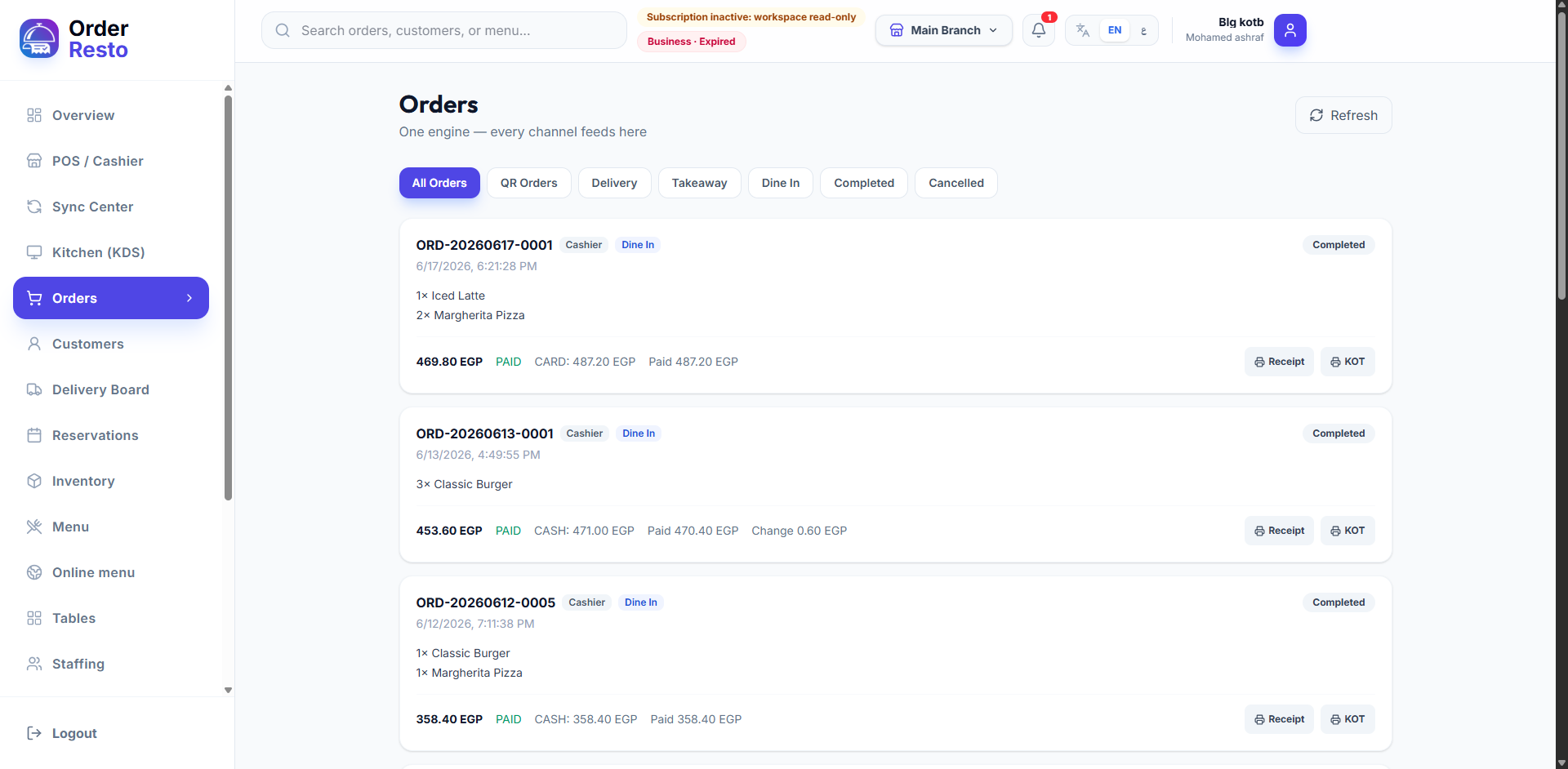Expand the Main Branch dropdown
The width and height of the screenshot is (1568, 769).
click(x=944, y=30)
